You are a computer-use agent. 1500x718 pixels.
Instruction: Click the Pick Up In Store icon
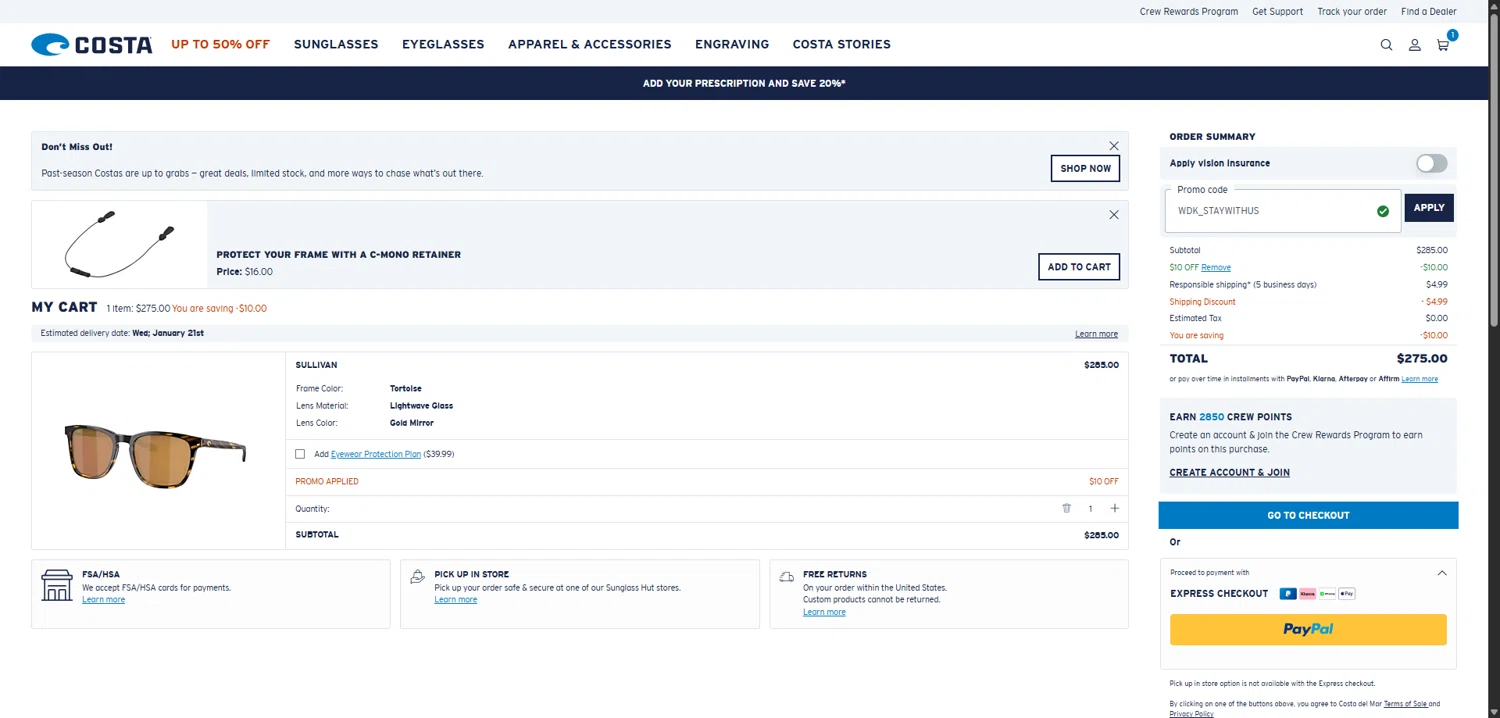click(x=418, y=577)
